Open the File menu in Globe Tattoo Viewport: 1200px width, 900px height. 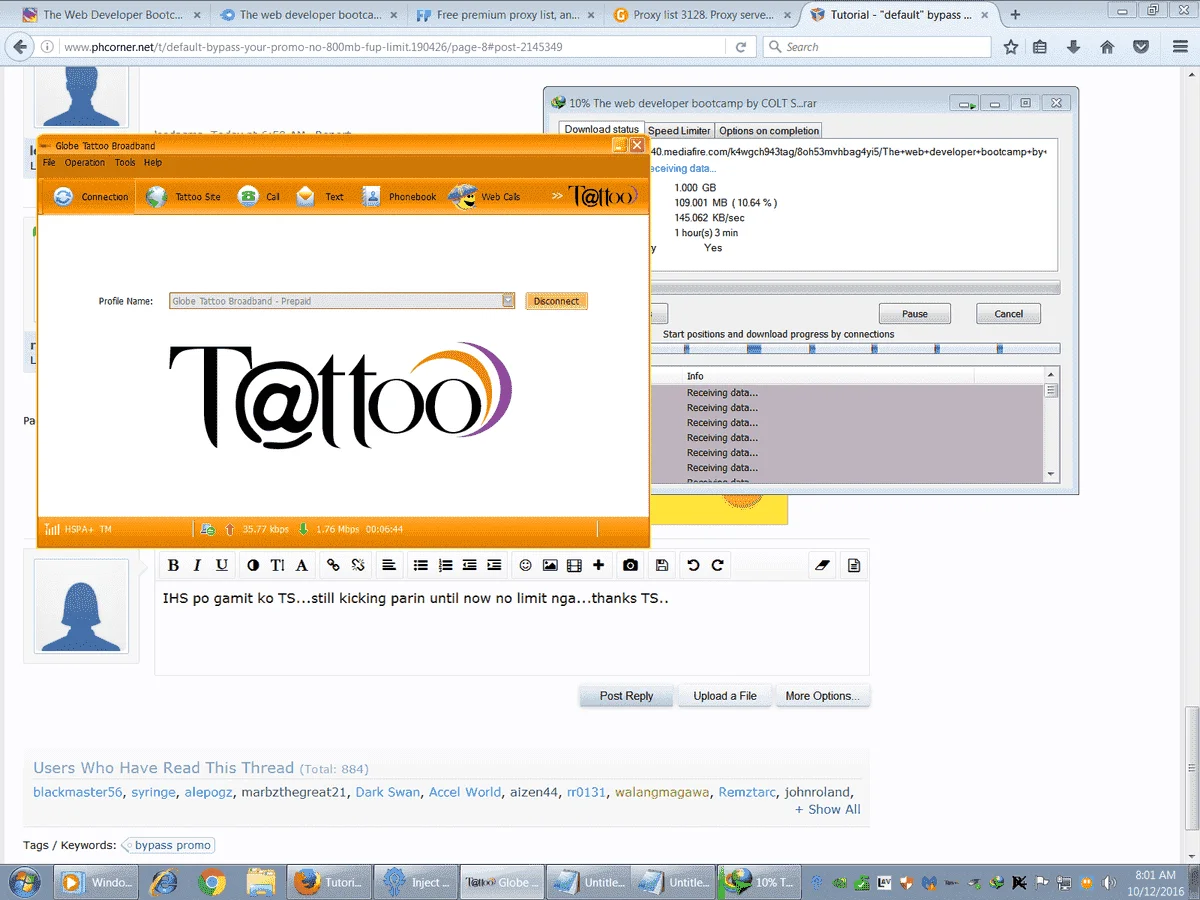49,162
